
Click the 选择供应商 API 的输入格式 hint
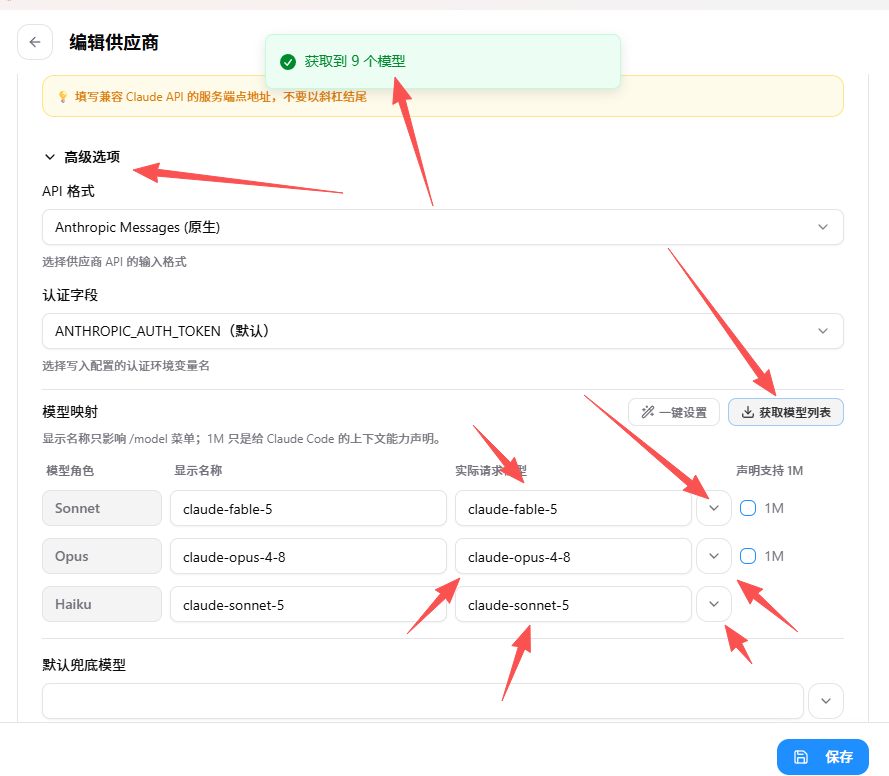pyautogui.click(x=115, y=262)
